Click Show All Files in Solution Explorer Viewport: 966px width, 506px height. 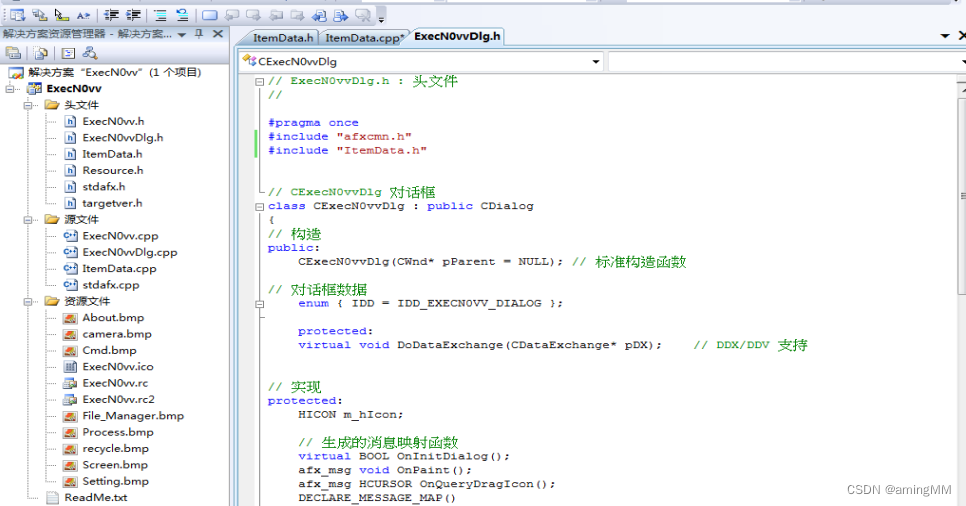41,54
